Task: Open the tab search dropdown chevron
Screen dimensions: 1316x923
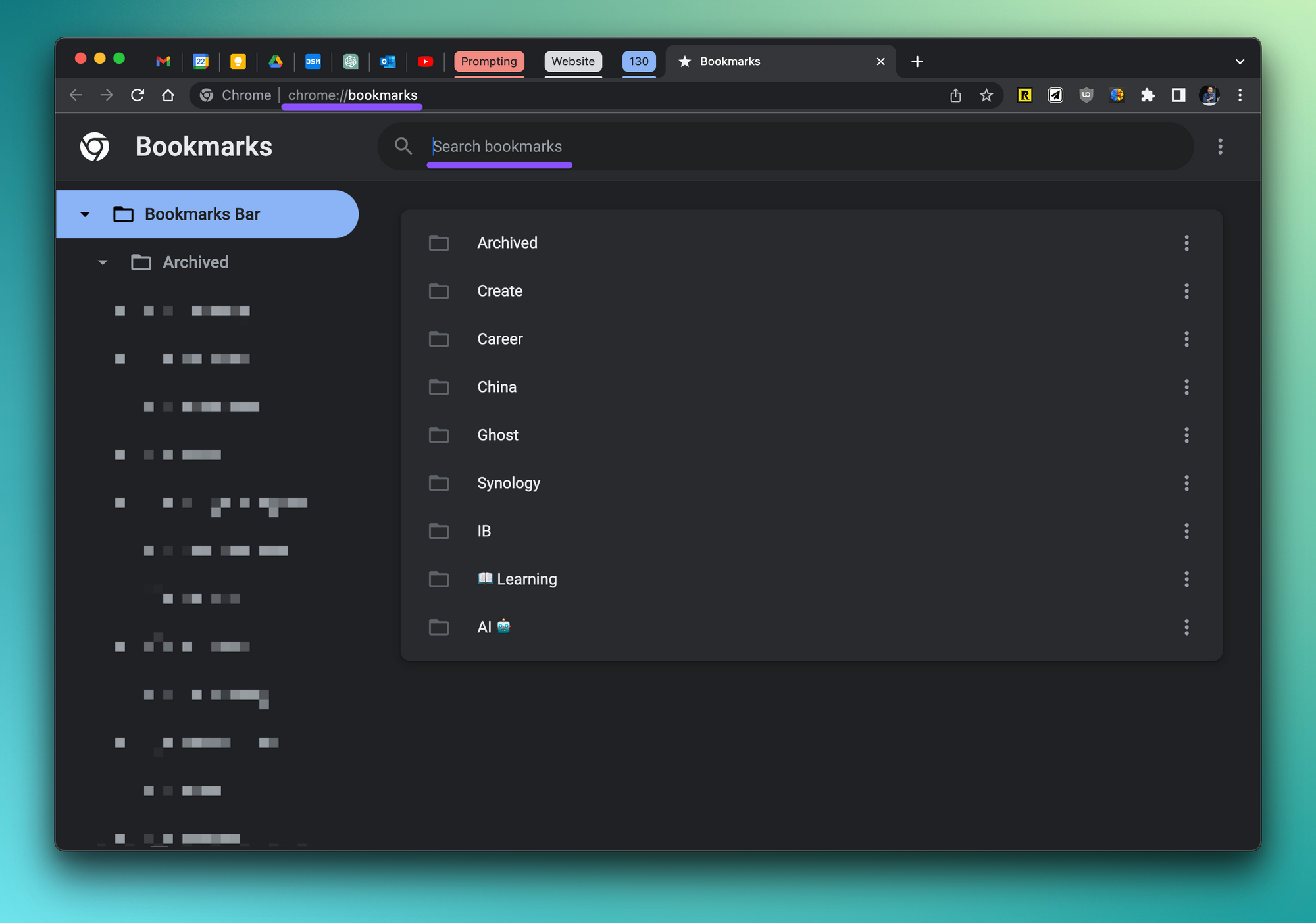Action: coord(1240,61)
